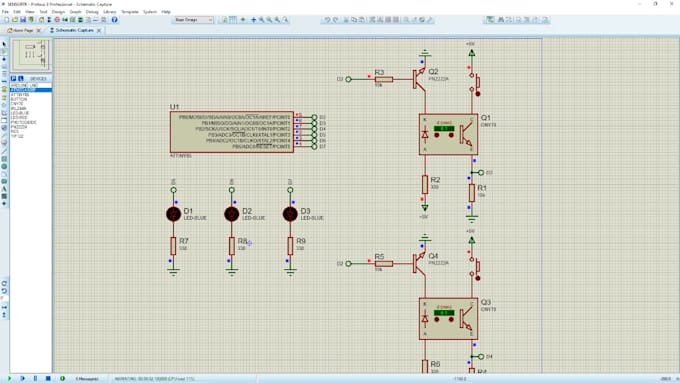Click the Redo toolbar icon
Screen dimensions: 680x383
(x=336, y=20)
